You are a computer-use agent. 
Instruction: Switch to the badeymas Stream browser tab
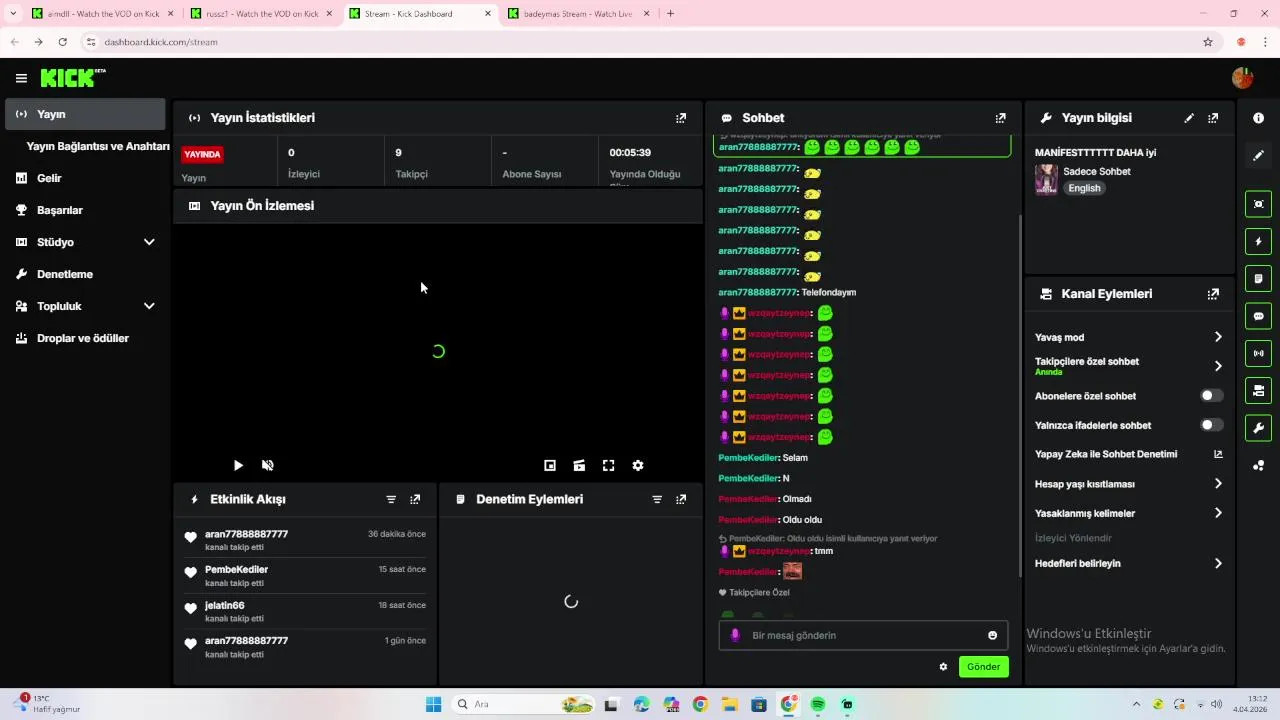point(579,14)
